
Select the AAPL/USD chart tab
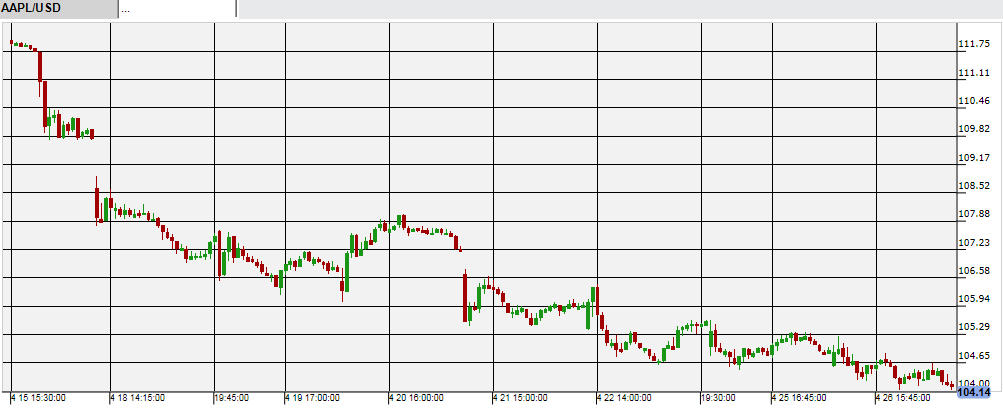click(x=58, y=8)
